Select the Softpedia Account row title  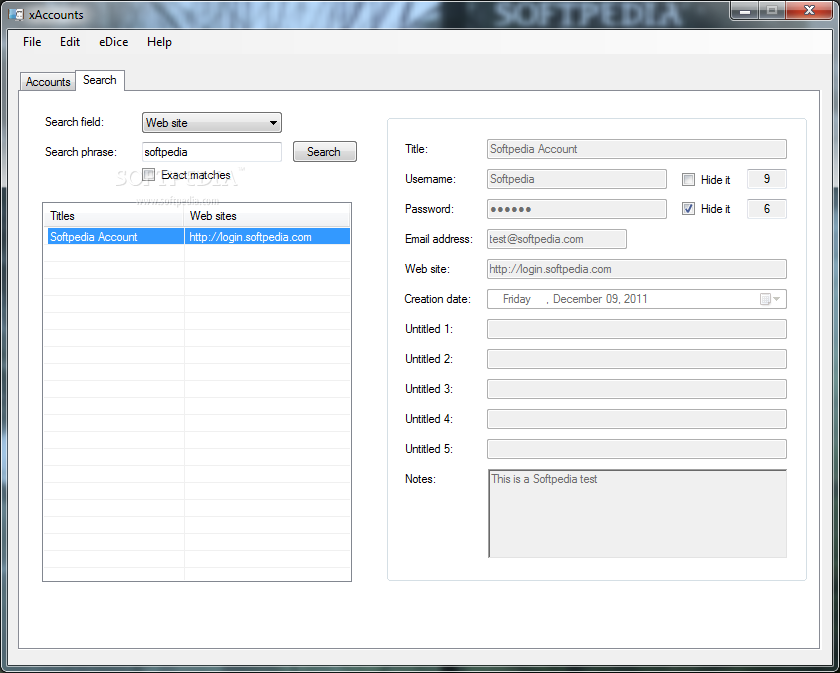click(115, 237)
